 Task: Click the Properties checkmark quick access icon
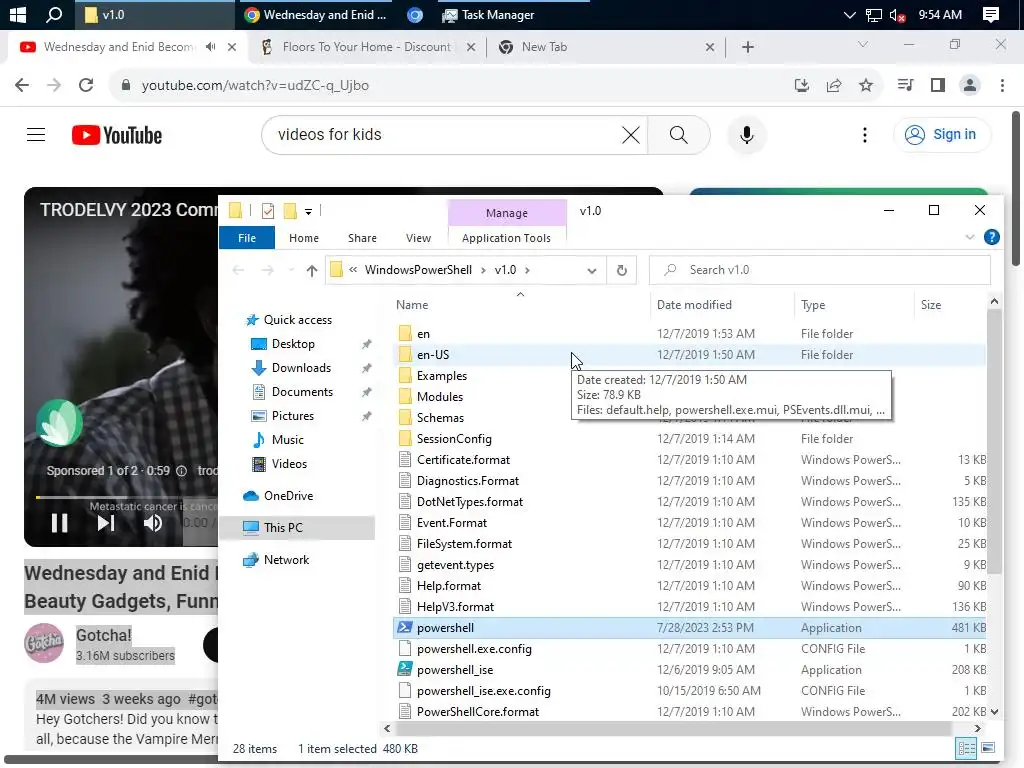[x=268, y=211]
